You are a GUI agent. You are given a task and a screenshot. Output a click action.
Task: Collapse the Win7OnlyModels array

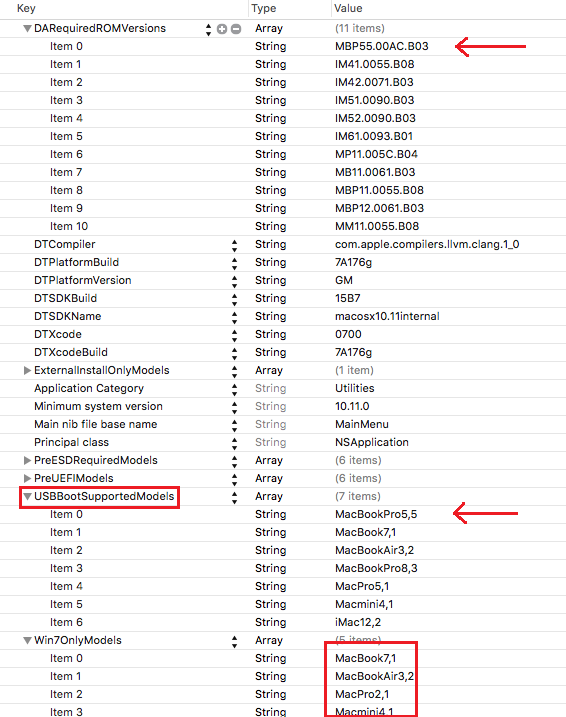(x=27, y=641)
